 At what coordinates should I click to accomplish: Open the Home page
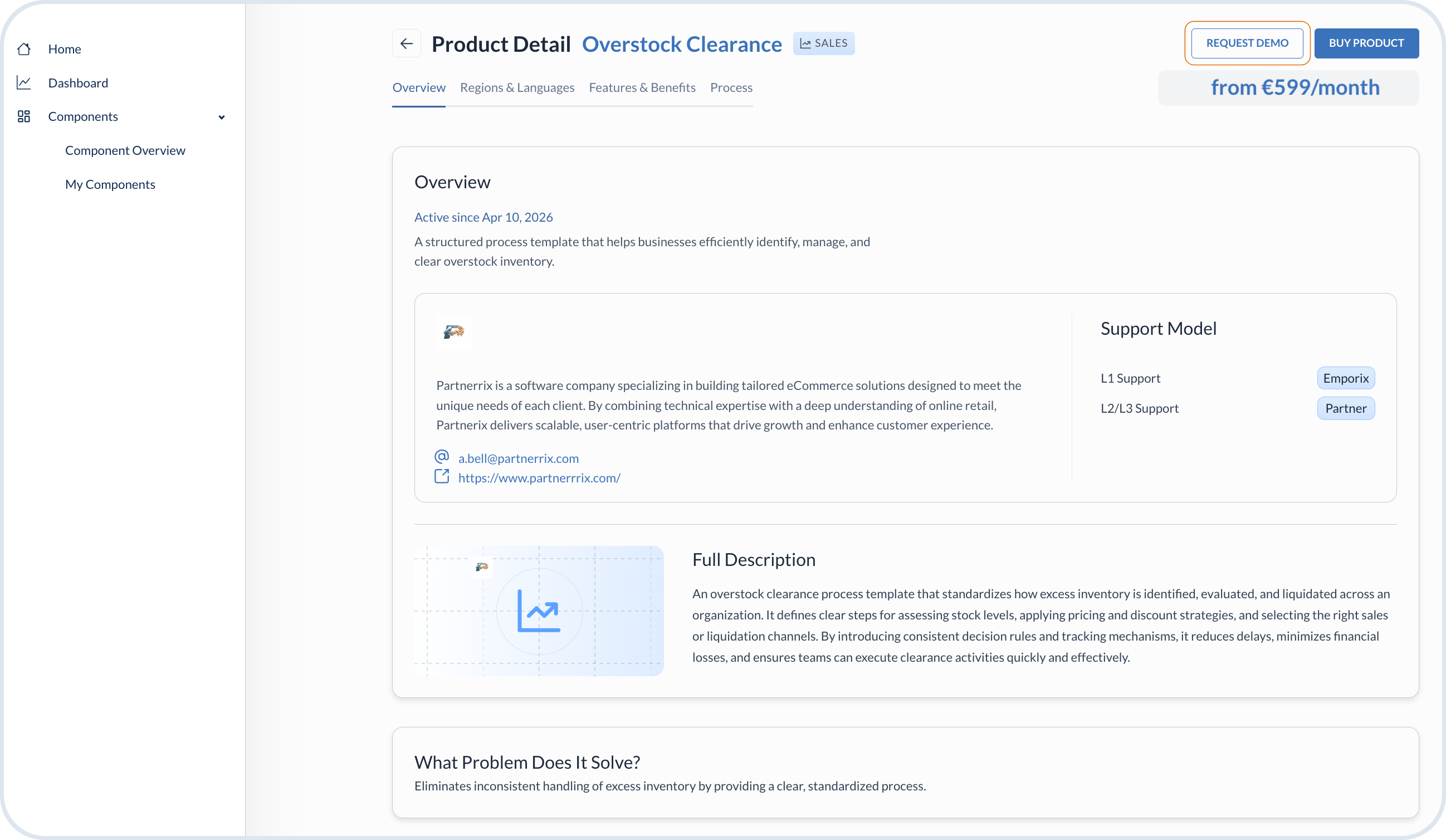(x=64, y=49)
